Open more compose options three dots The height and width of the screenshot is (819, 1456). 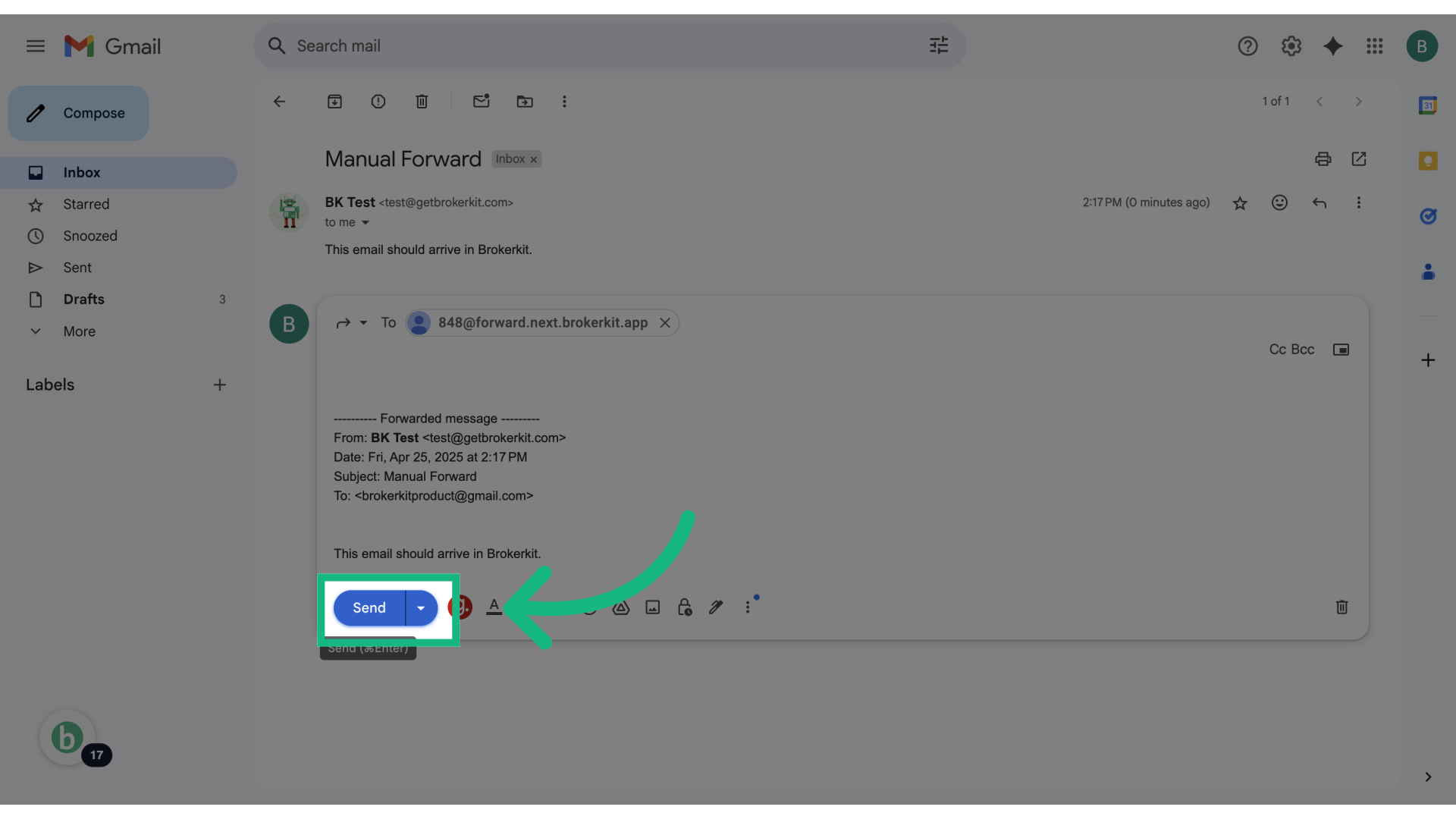coord(748,607)
